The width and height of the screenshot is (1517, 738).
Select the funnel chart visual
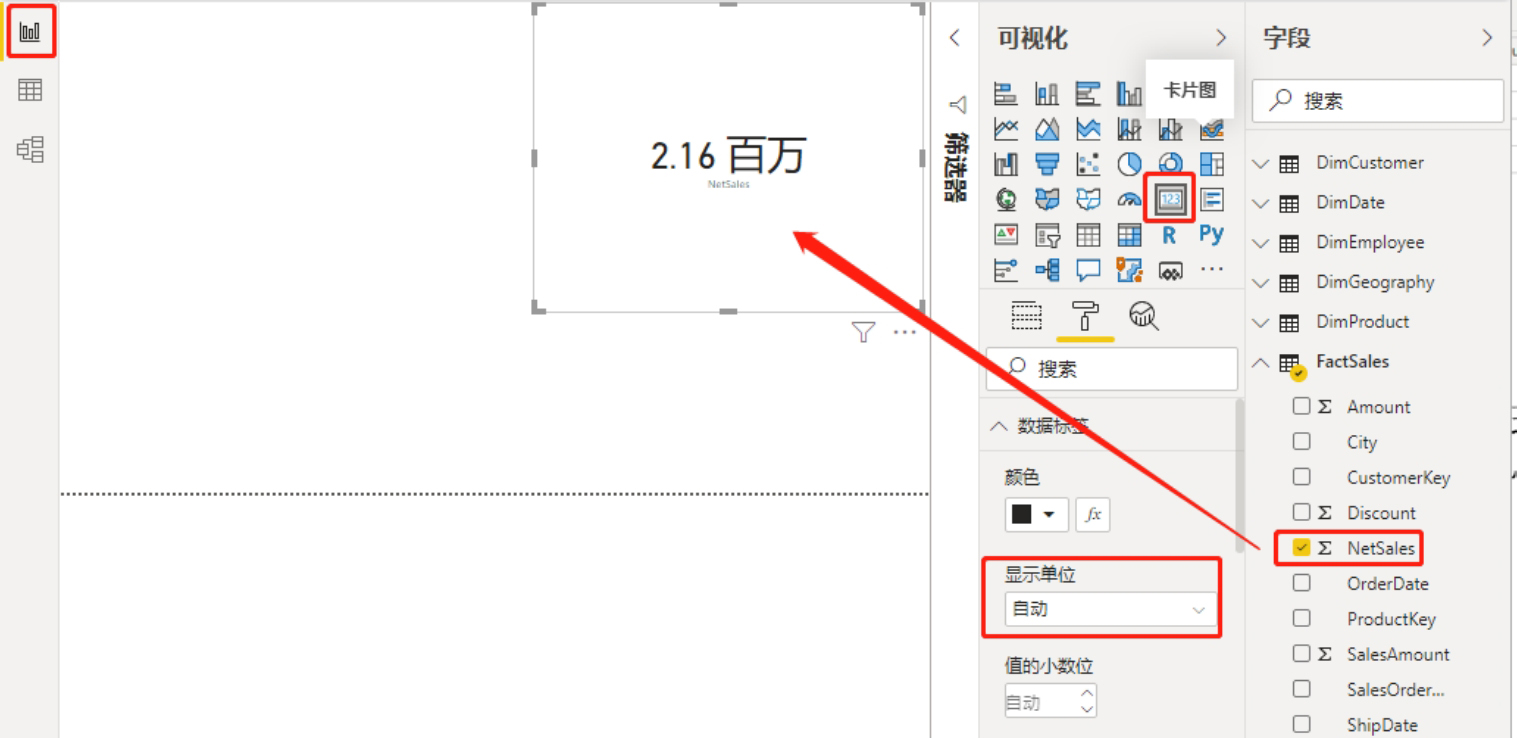click(x=1047, y=164)
